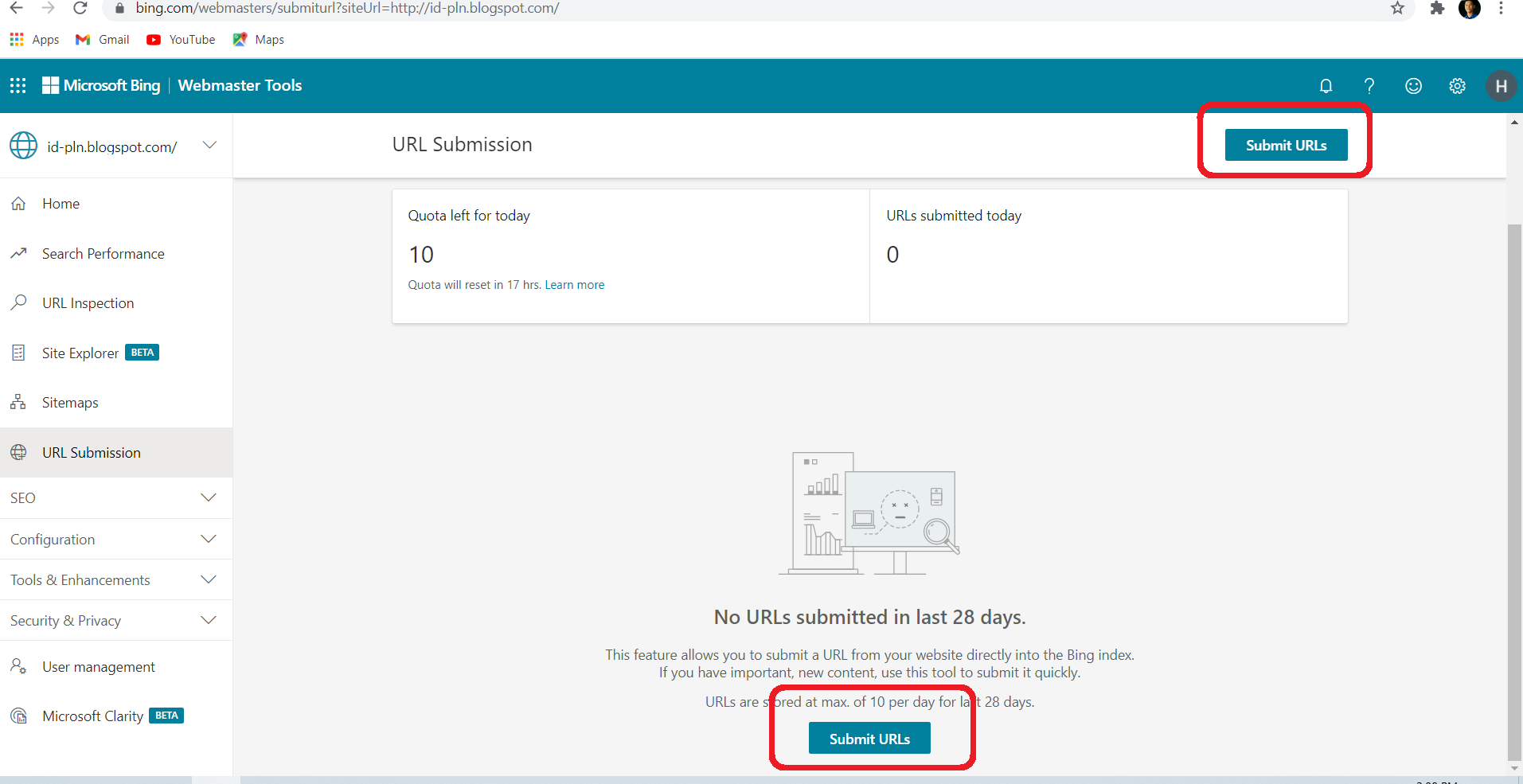Open URL Inspection page

pyautogui.click(x=116, y=302)
